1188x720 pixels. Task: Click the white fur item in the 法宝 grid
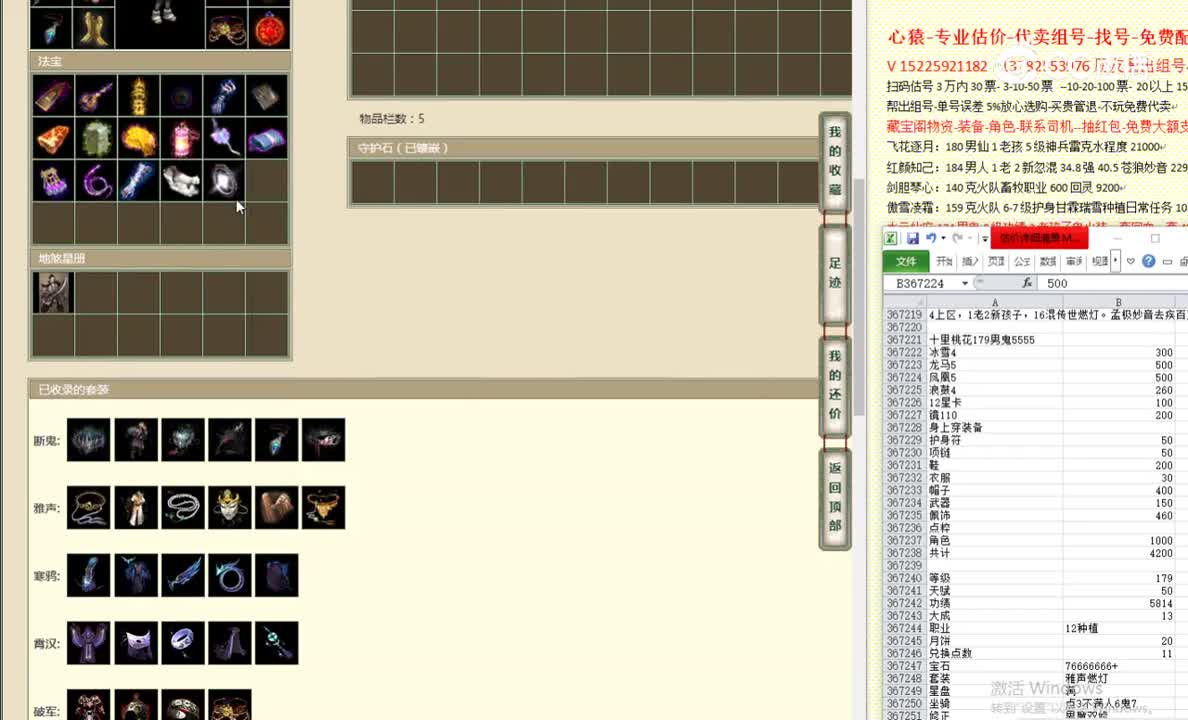[x=180, y=180]
